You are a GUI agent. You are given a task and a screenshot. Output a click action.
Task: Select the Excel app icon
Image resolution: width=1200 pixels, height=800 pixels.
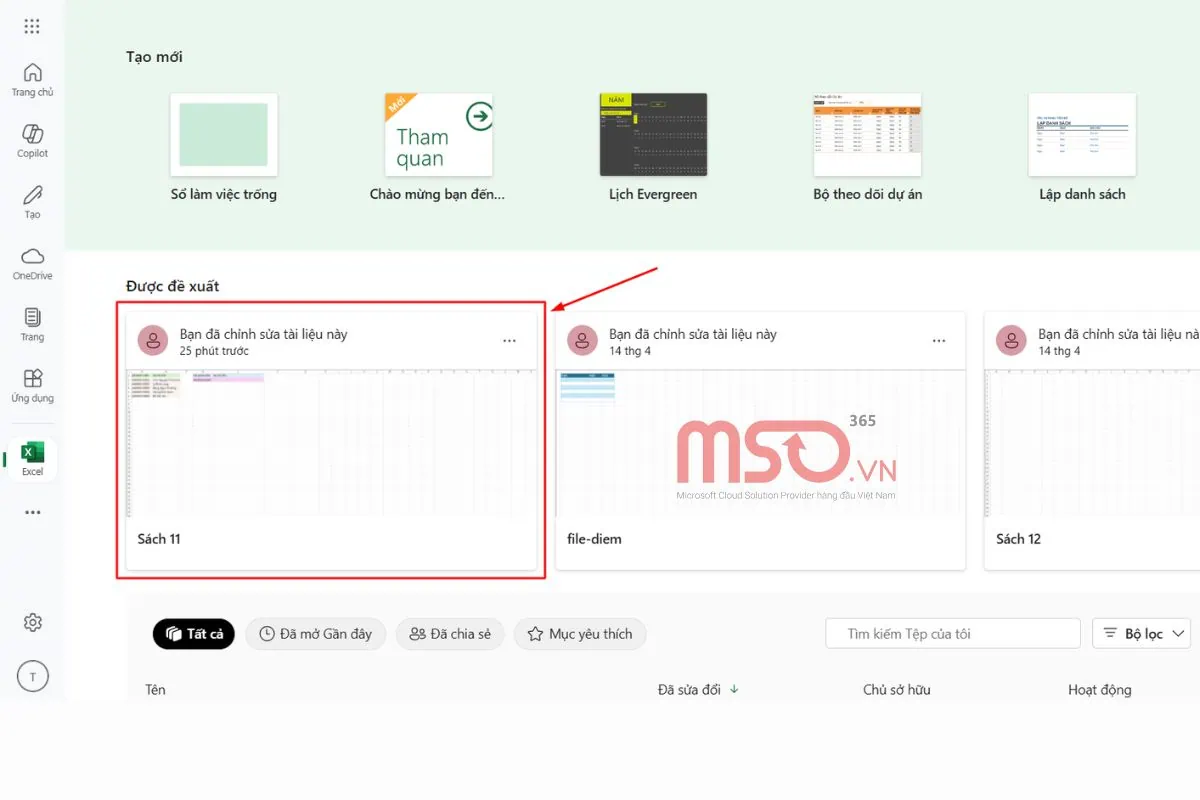32,455
